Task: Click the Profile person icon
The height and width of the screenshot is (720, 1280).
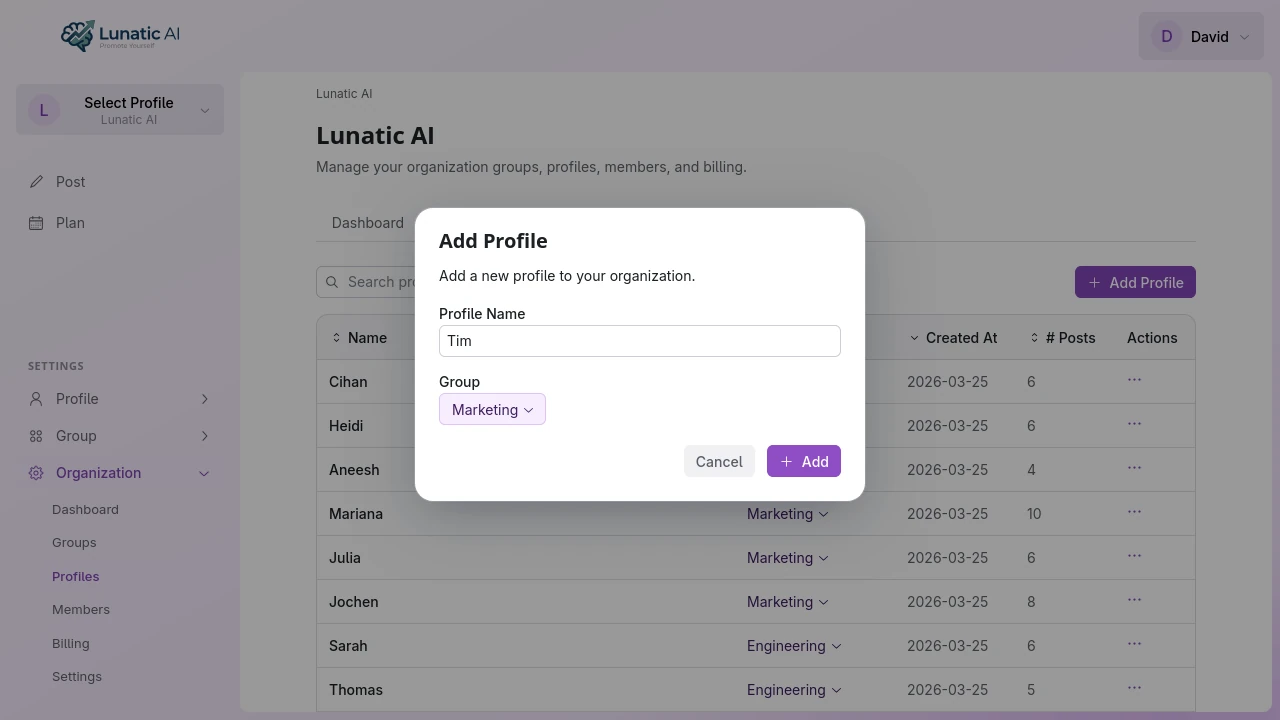Action: pyautogui.click(x=36, y=398)
